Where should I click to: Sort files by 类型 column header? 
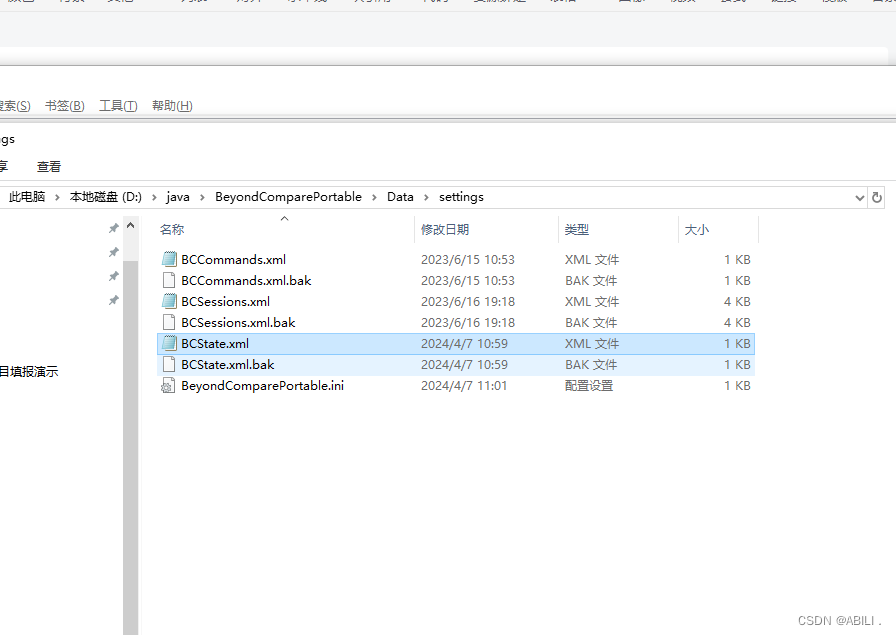point(577,230)
